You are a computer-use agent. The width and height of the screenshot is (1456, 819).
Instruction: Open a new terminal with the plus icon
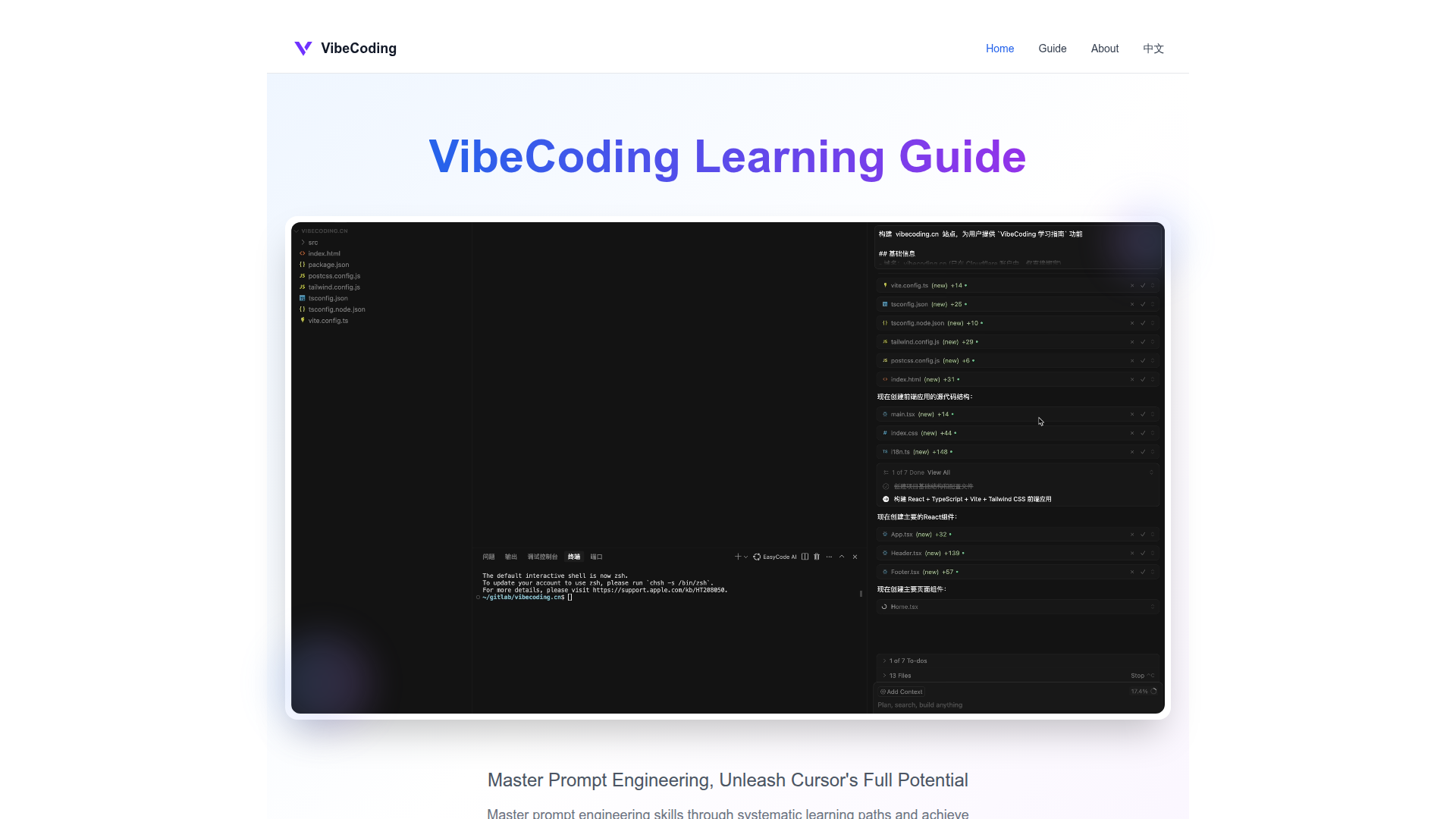tap(739, 557)
